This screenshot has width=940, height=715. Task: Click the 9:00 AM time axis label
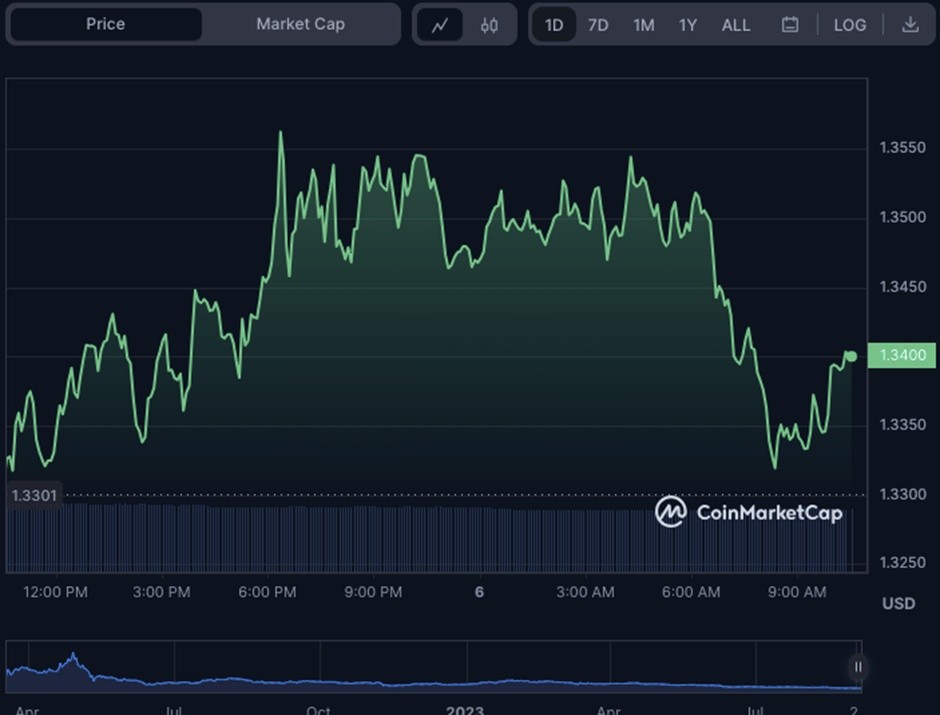(797, 592)
